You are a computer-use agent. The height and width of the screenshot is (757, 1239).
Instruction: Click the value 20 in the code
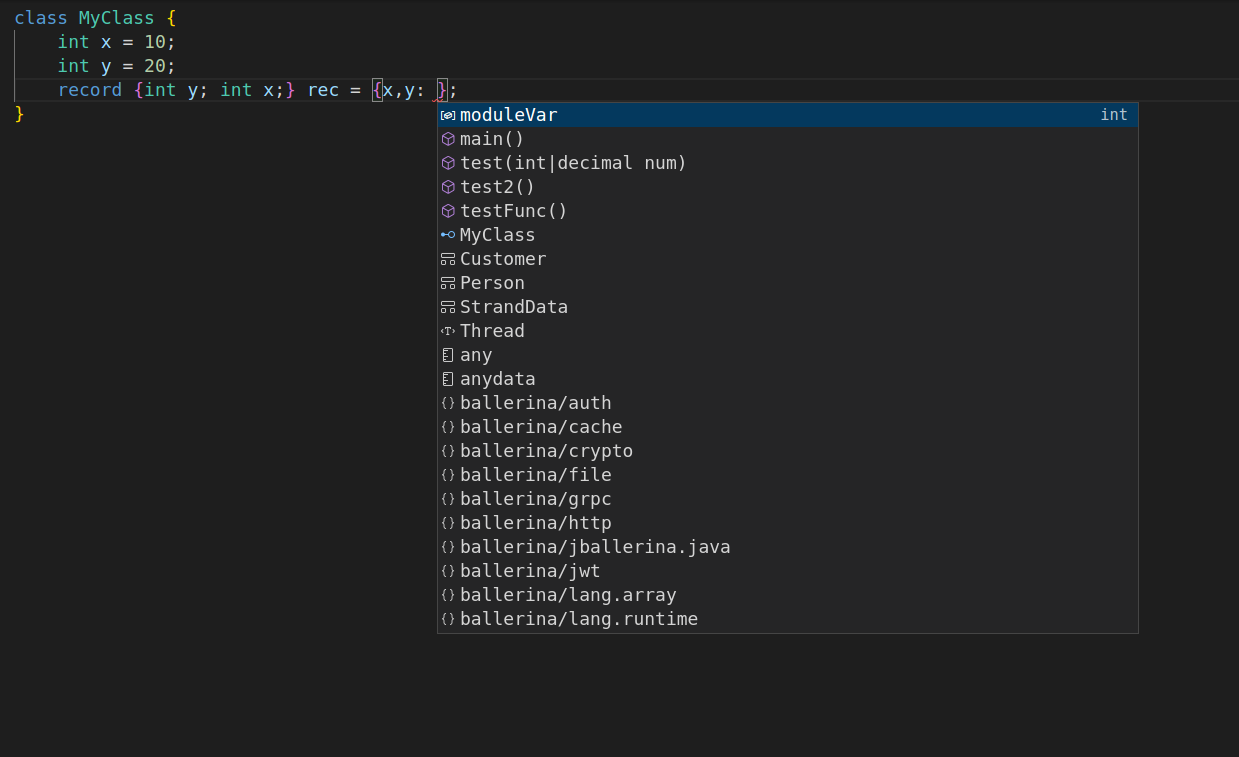(155, 66)
